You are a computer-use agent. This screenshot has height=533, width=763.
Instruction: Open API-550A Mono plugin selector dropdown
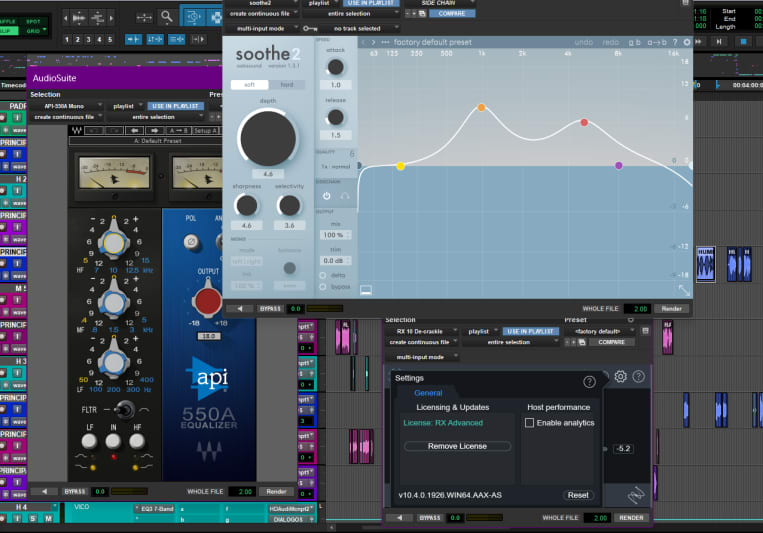68,106
